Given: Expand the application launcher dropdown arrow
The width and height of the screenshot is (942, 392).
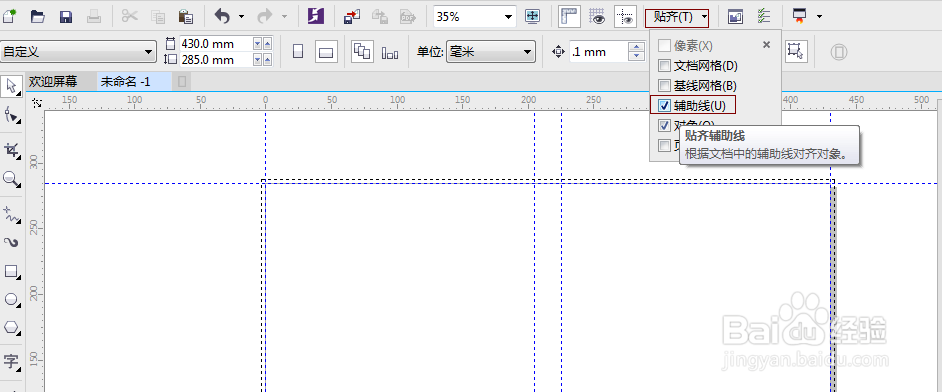Looking at the screenshot, I should click(x=819, y=17).
